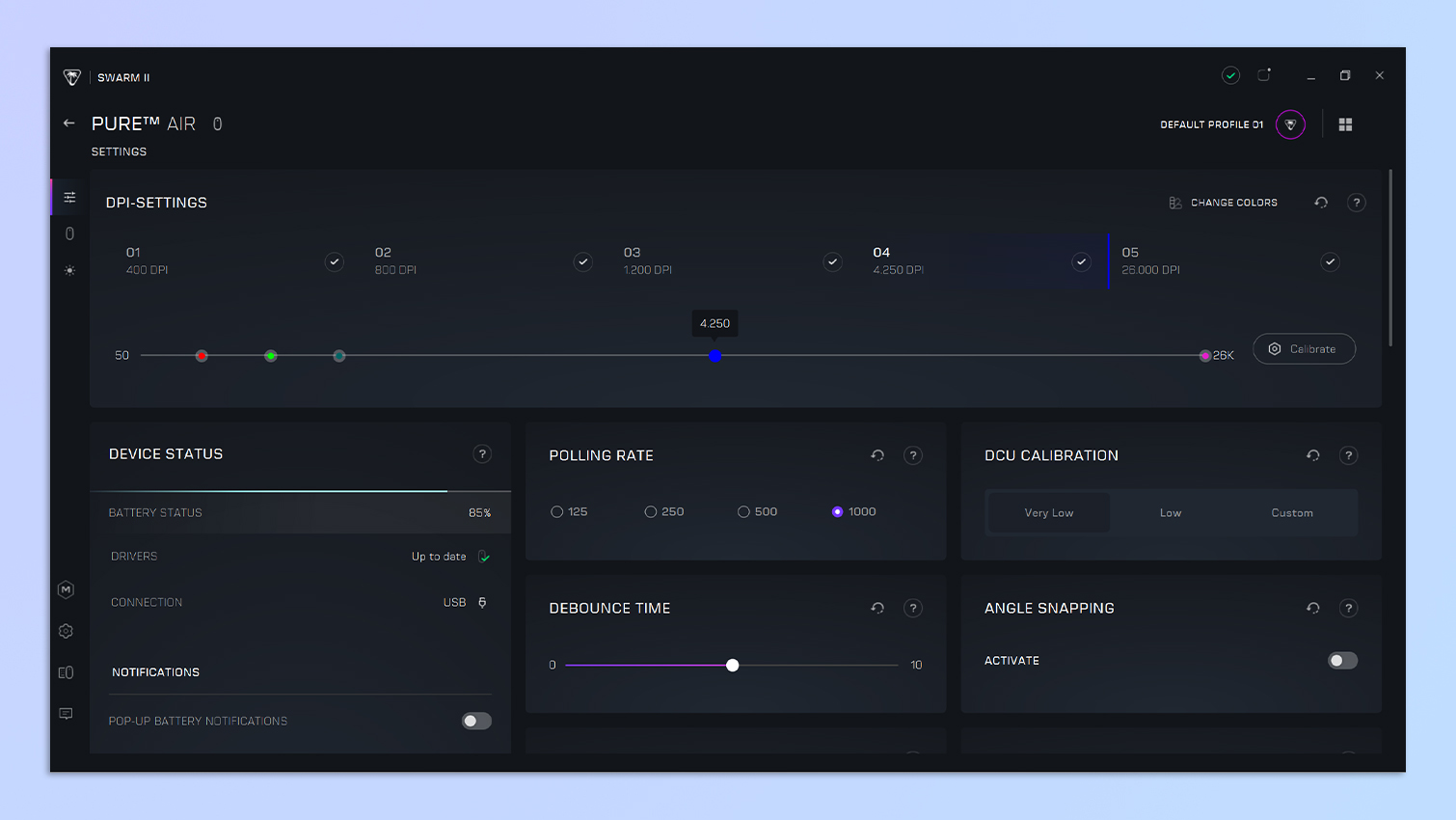Click the red DPI slider handle
Viewport: 1456px width, 820px height.
(x=202, y=356)
